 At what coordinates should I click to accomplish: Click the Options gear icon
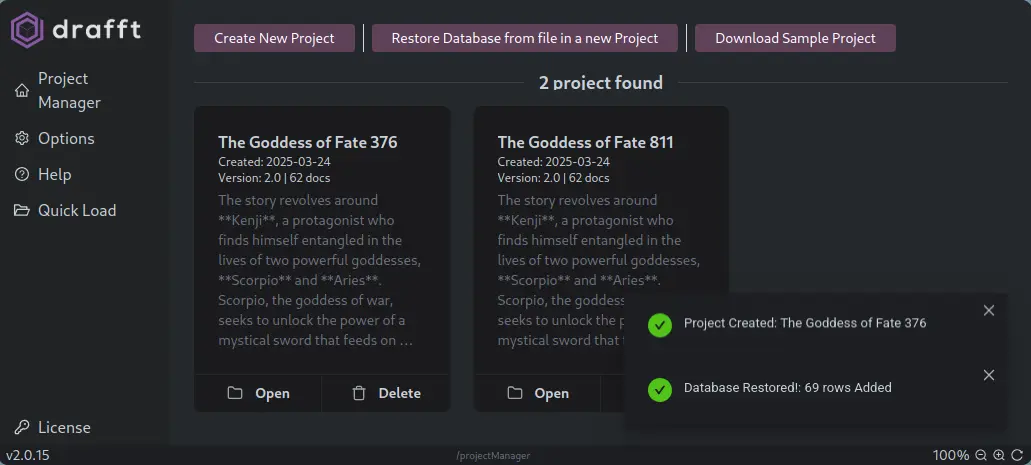tap(22, 138)
